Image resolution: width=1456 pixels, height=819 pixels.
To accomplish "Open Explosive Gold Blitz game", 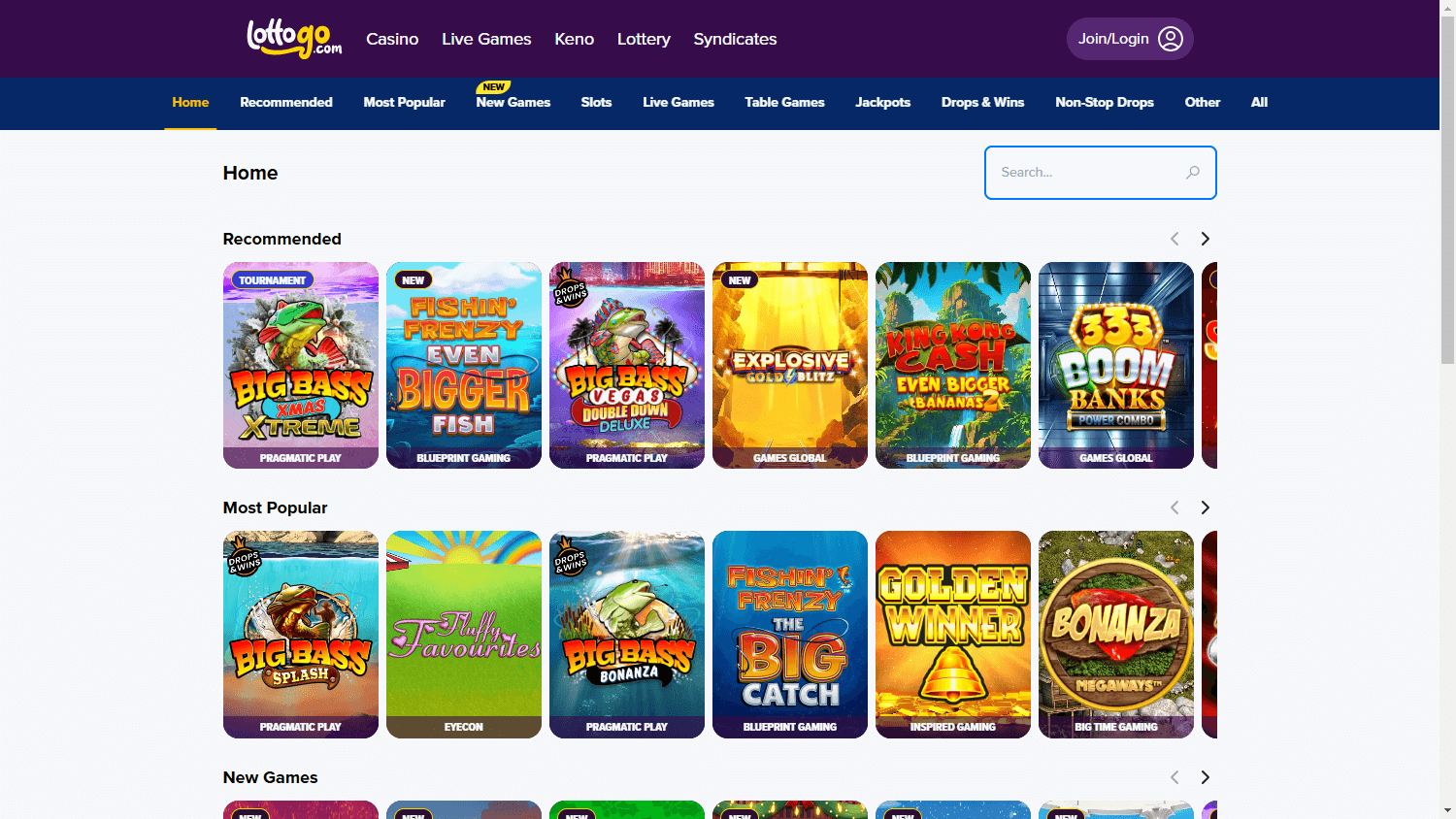I will pyautogui.click(x=790, y=365).
